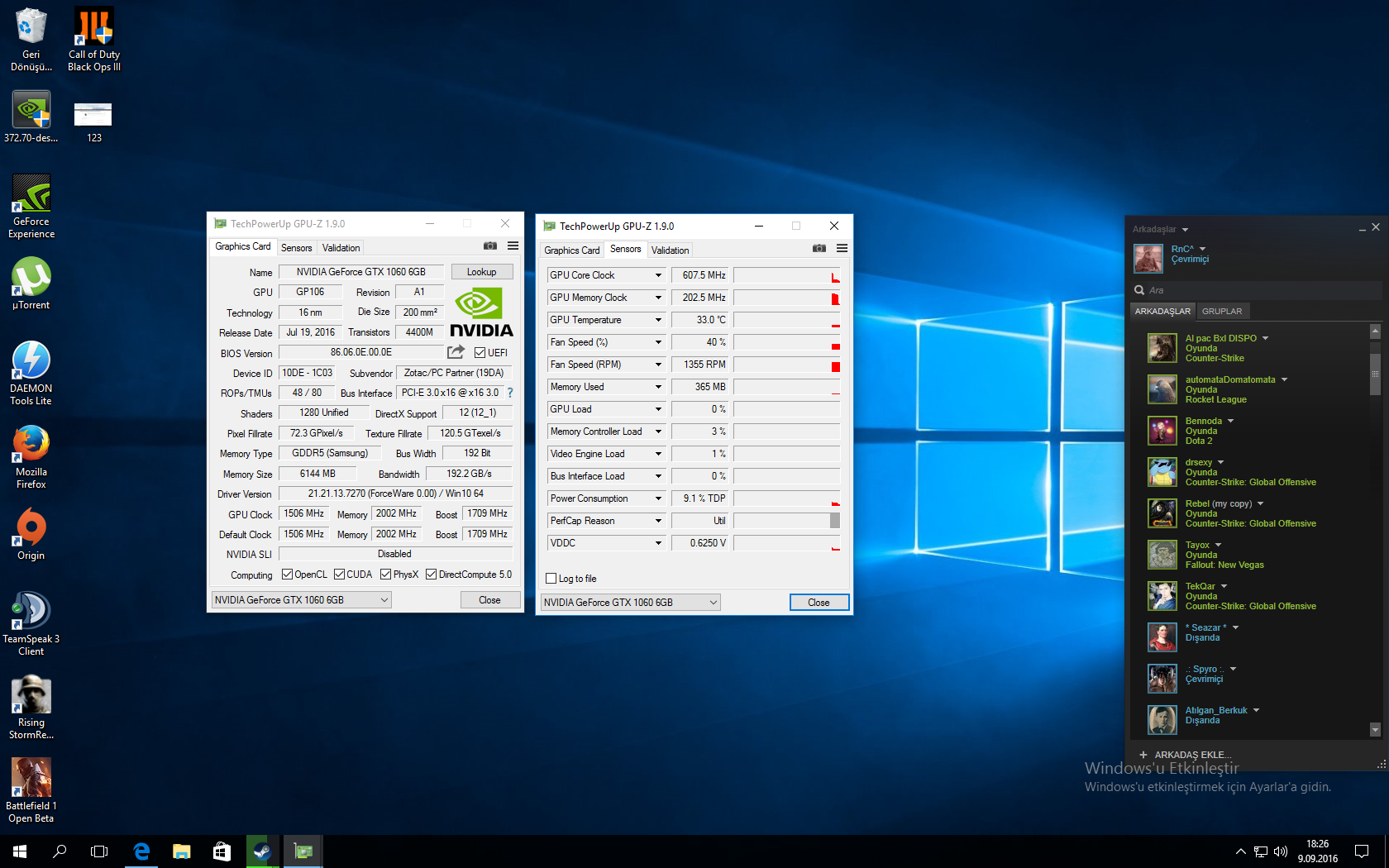Viewport: 1389px width, 868px height.
Task: Launch µTorrent from the desktop
Action: pos(31,283)
